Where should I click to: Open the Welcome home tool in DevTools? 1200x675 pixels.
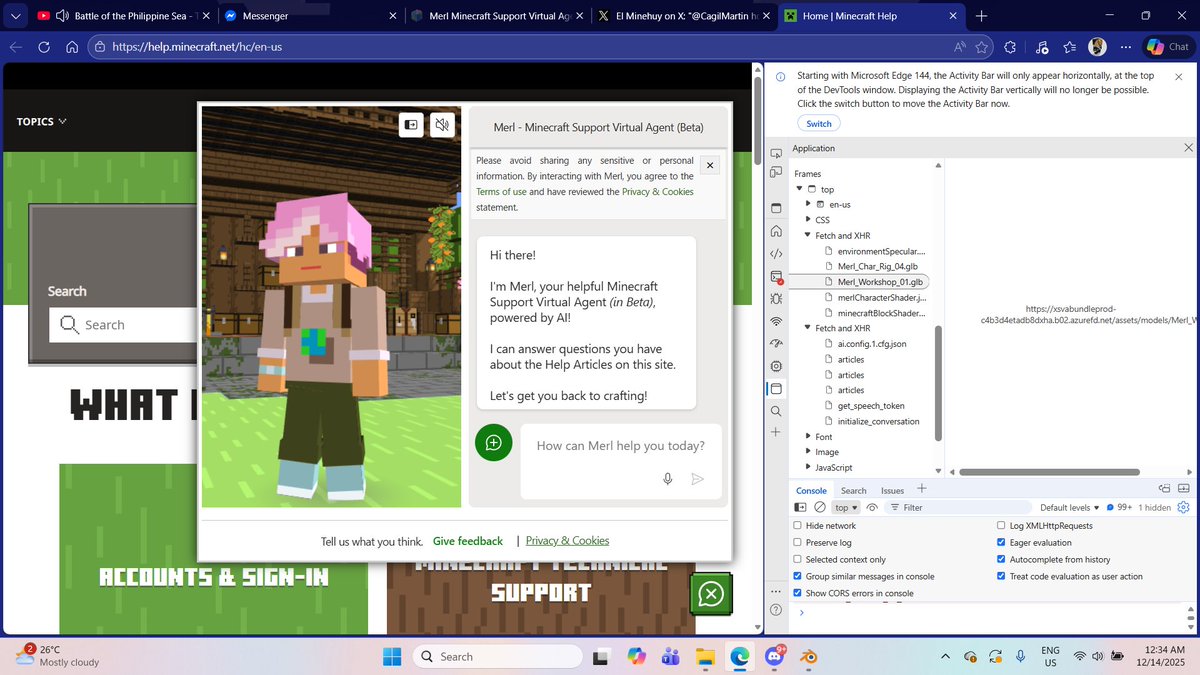[776, 231]
